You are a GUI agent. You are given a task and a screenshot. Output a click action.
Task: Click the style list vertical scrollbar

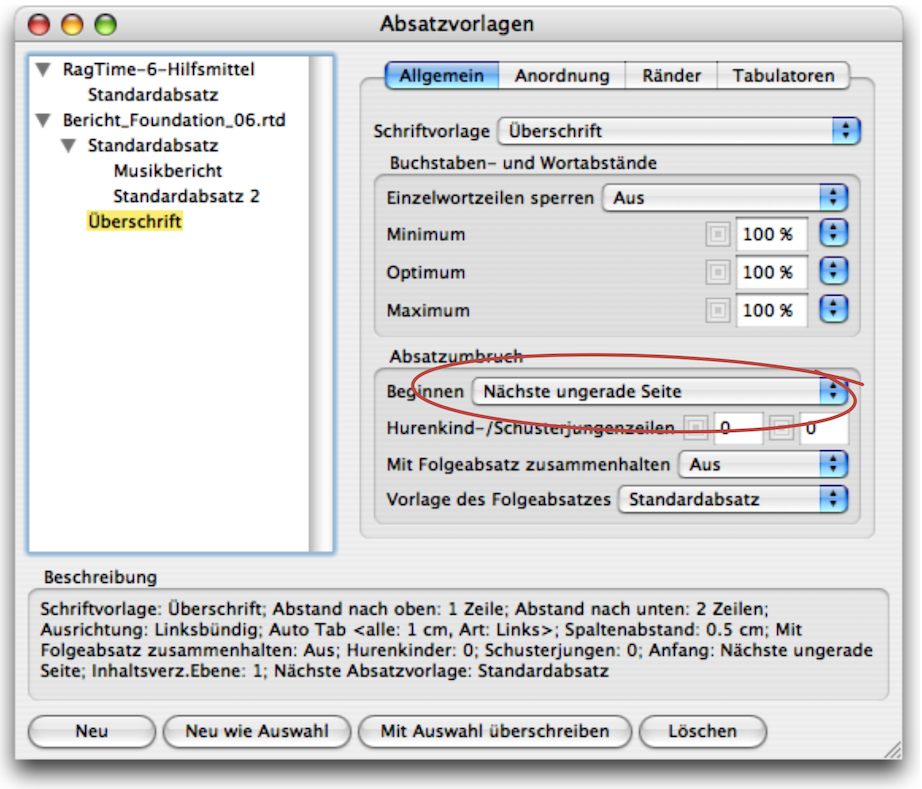coord(321,300)
